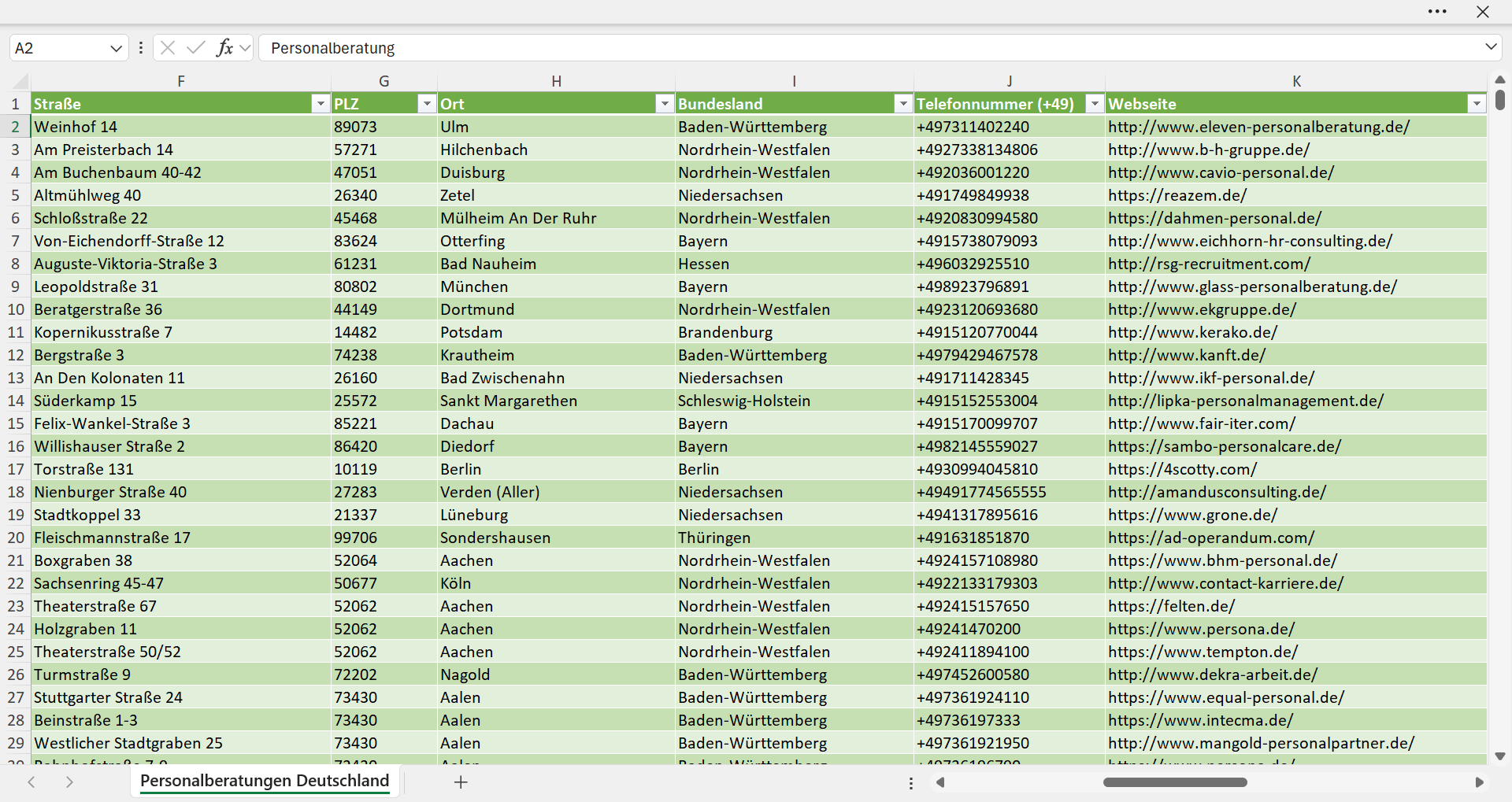Close the window with the X button
Viewport: 1512px width, 802px height.
click(1483, 12)
